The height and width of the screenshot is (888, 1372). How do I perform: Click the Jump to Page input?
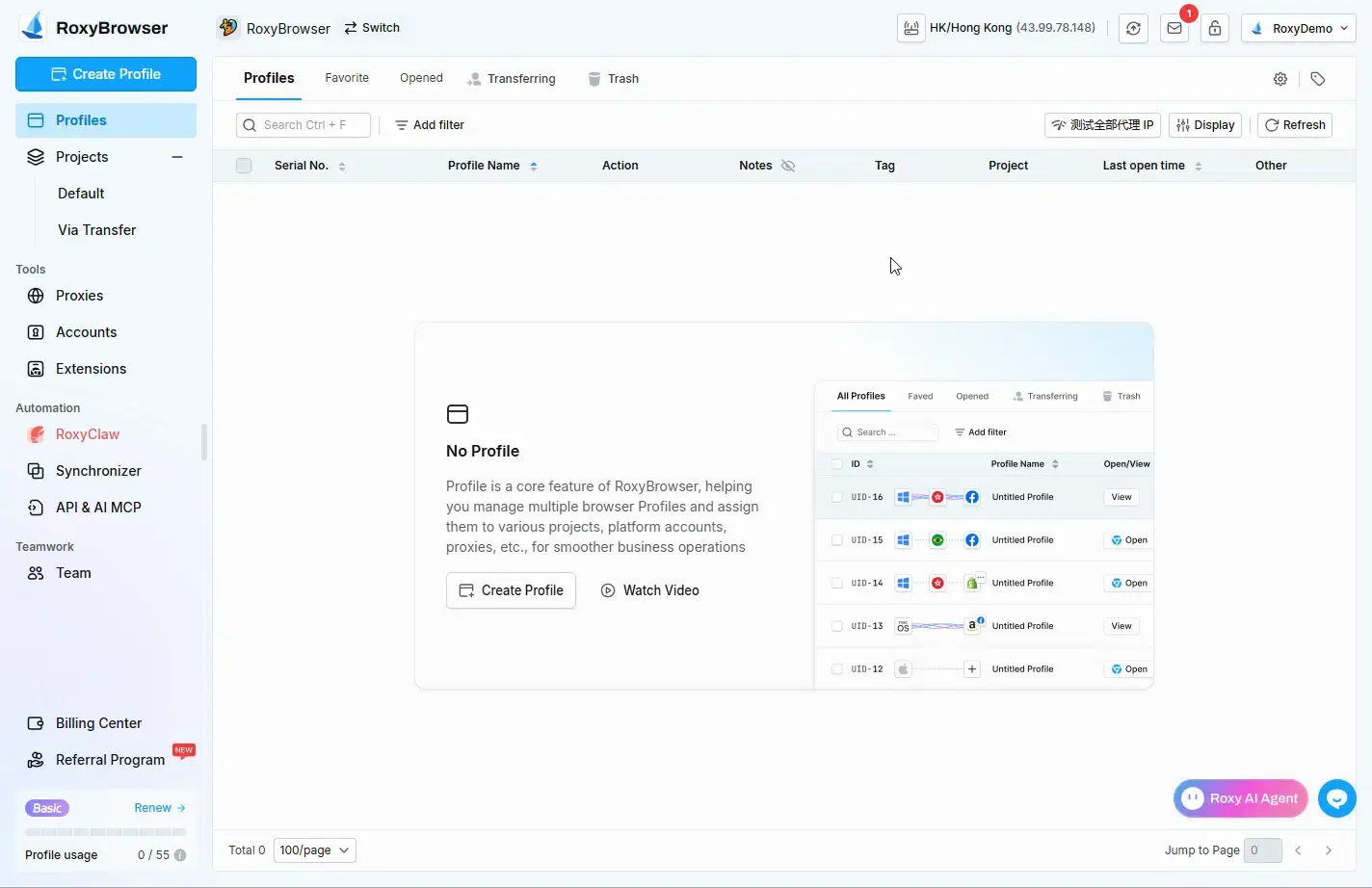[x=1263, y=850]
